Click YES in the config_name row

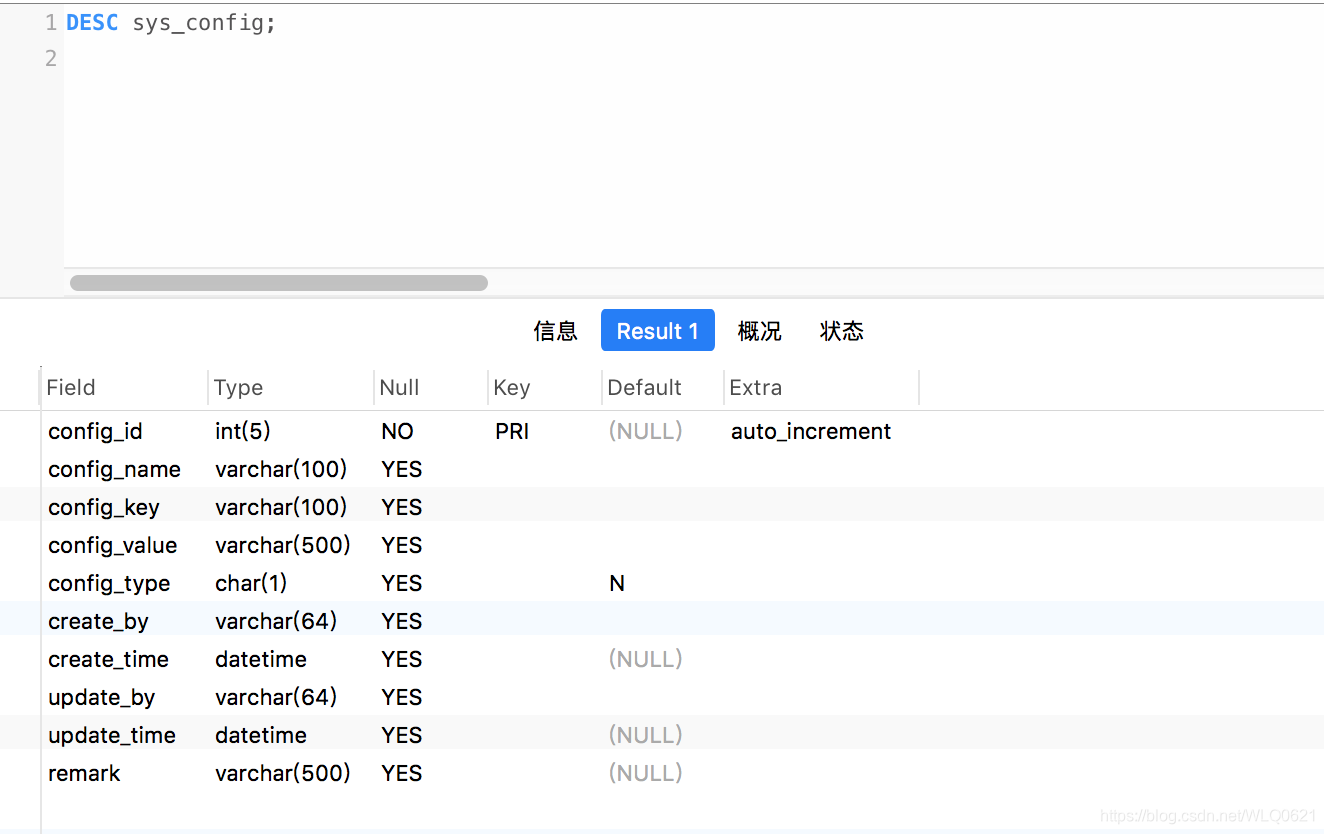pos(402,469)
